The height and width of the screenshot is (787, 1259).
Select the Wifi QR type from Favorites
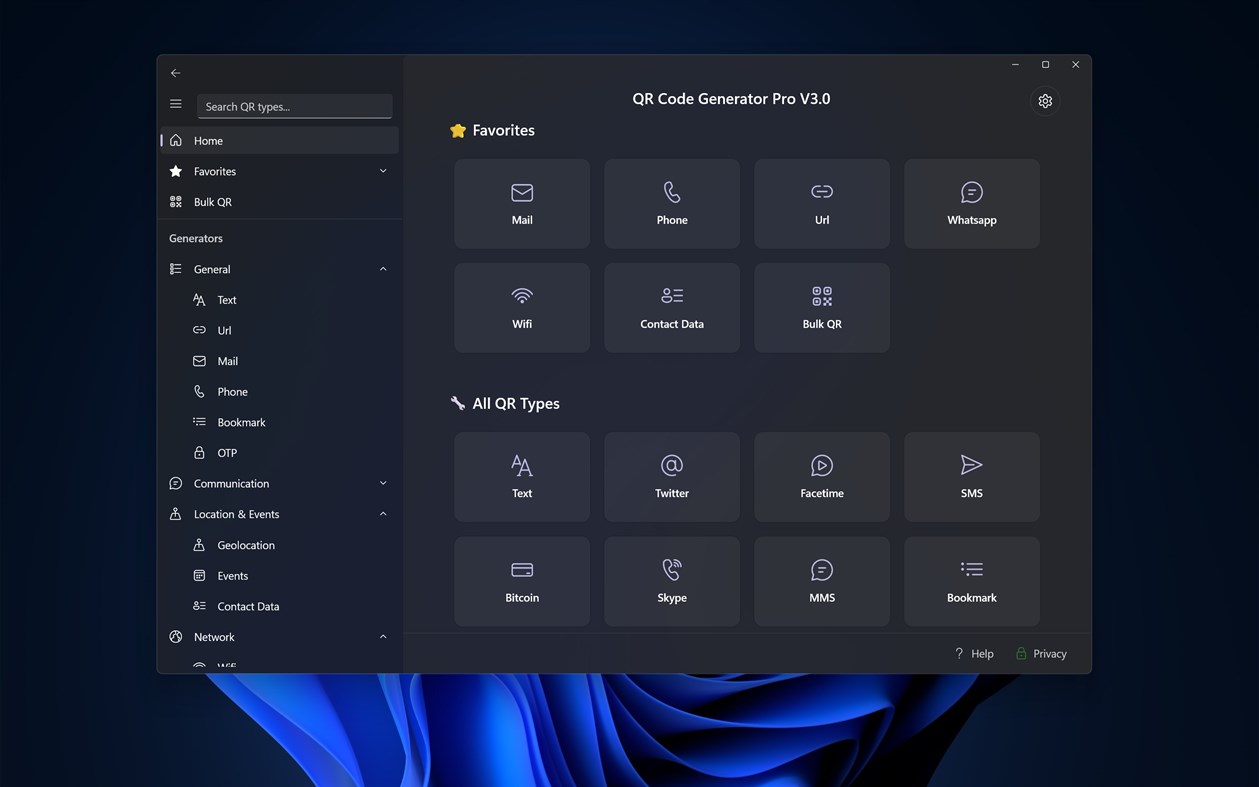pos(521,307)
